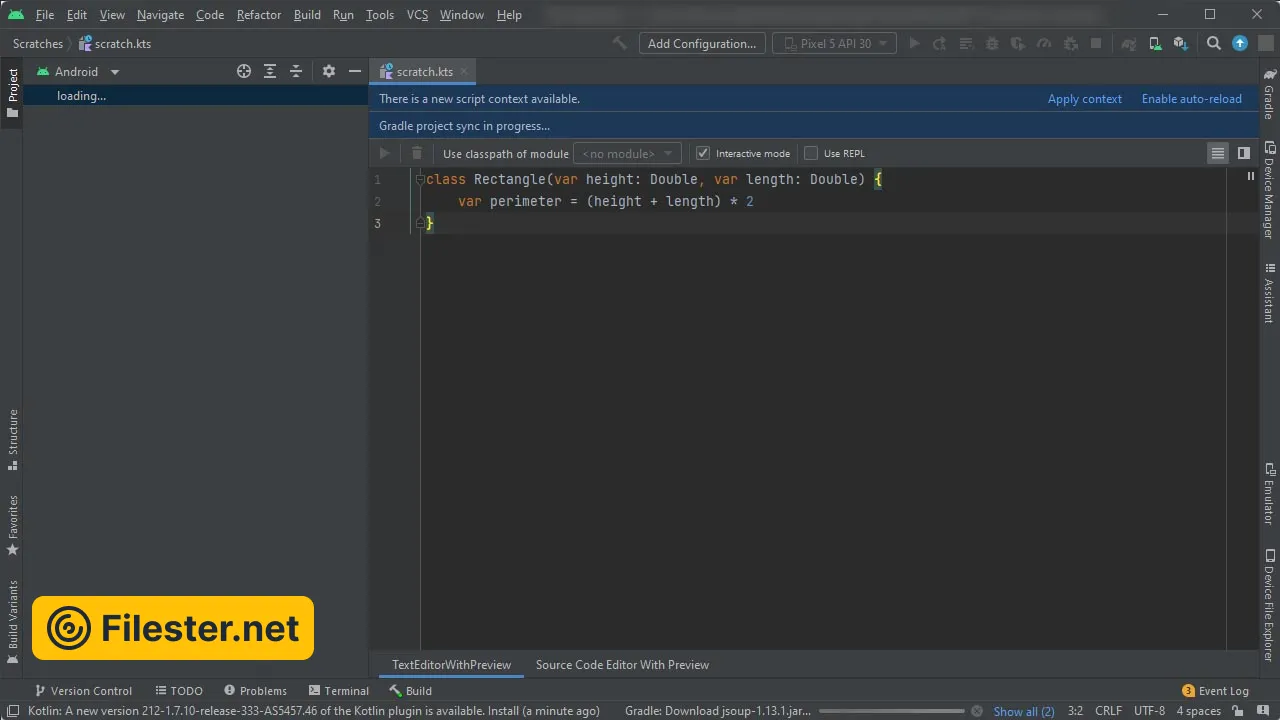1280x720 pixels.
Task: Collapse the Rectangle class fold marker
Action: (421, 179)
